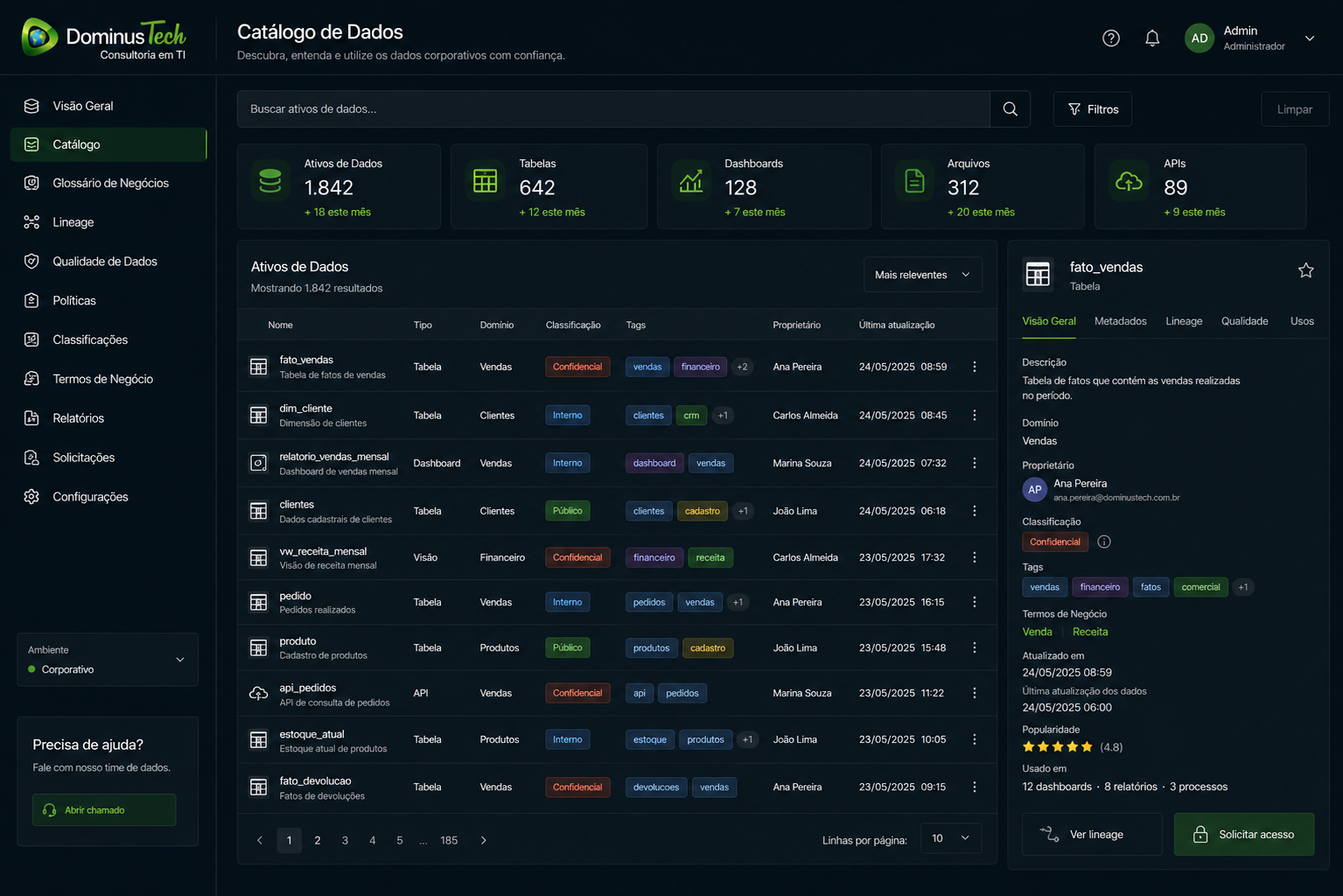Click the comercial tag in detail panel
This screenshot has width=1343, height=896.
pyautogui.click(x=1200, y=587)
